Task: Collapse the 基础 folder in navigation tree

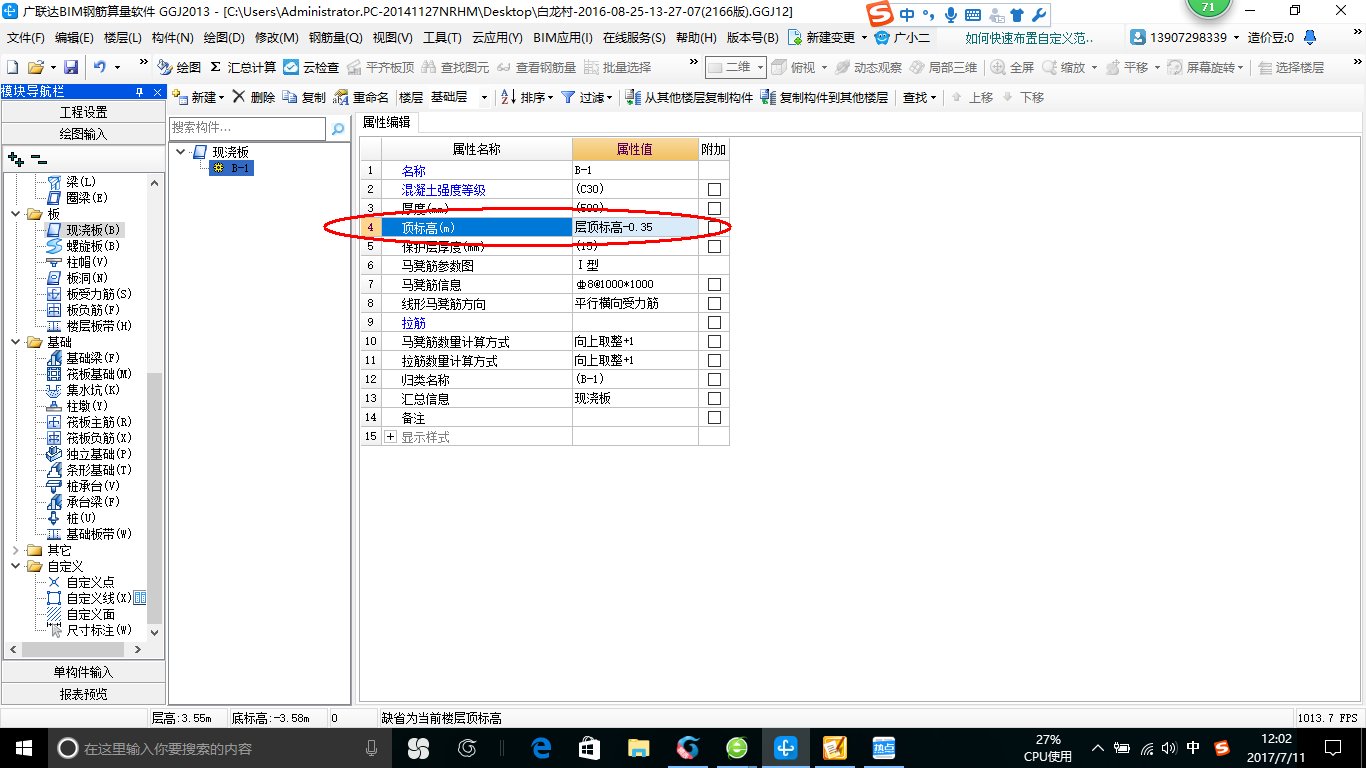Action: click(15, 342)
